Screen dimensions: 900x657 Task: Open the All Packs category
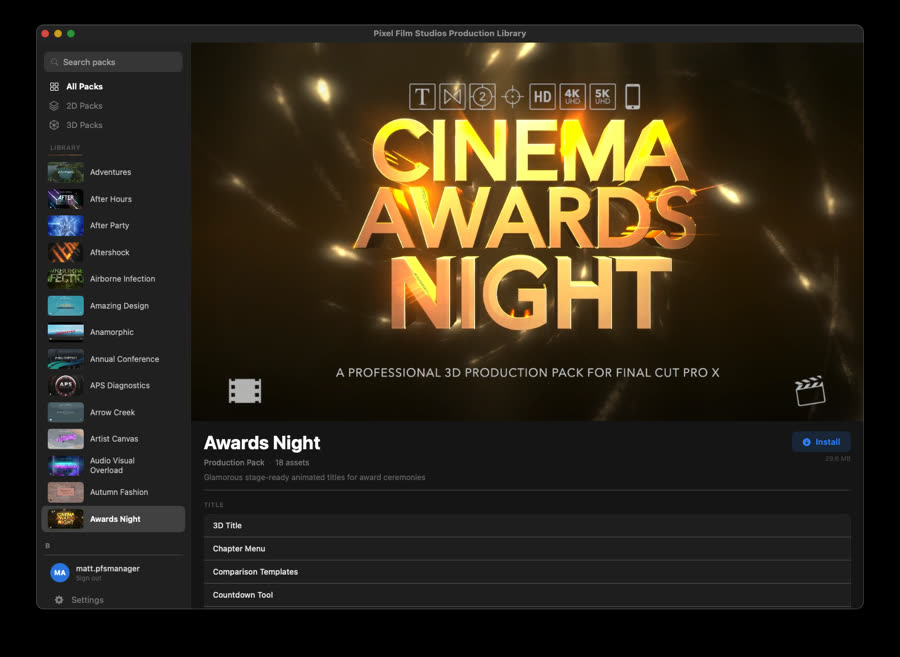[84, 87]
